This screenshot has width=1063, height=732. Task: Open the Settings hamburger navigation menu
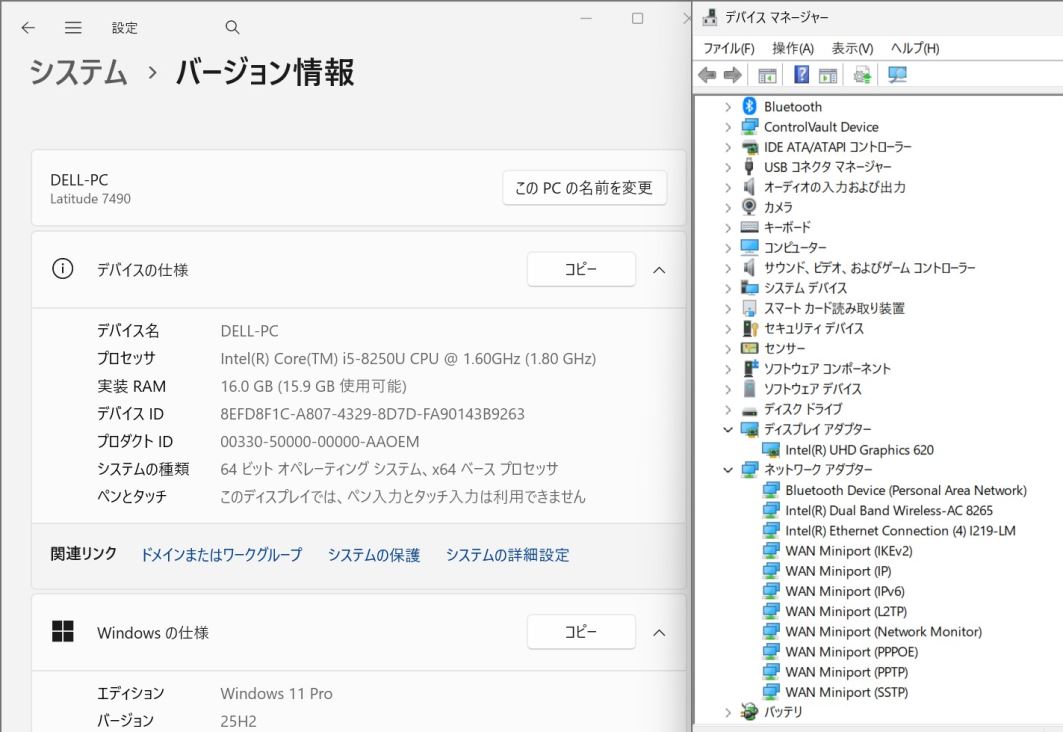pos(73,28)
